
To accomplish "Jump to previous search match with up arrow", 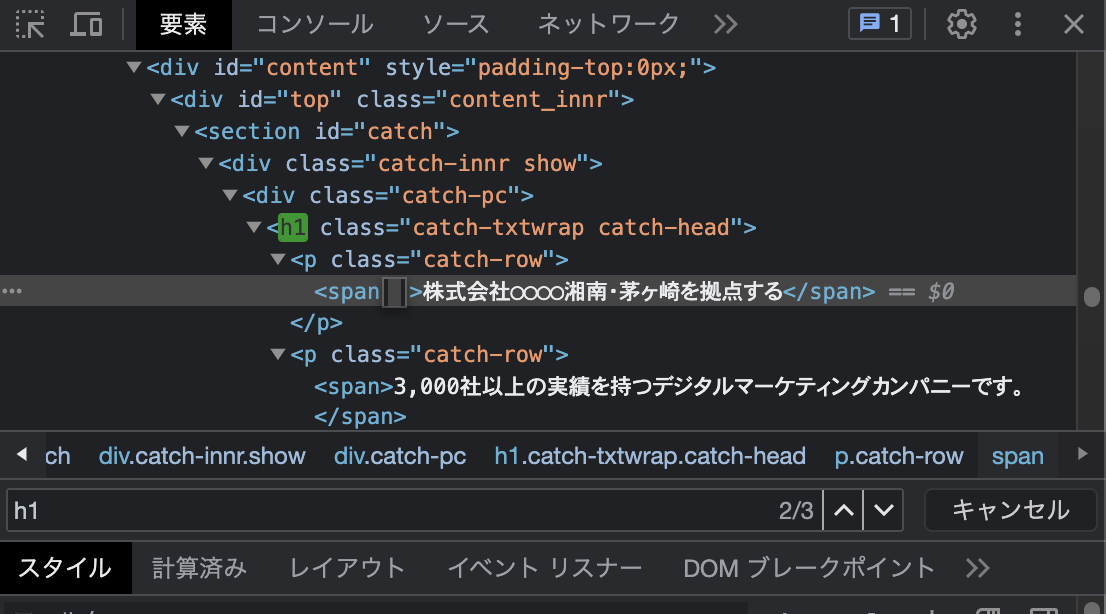I will pyautogui.click(x=842, y=510).
